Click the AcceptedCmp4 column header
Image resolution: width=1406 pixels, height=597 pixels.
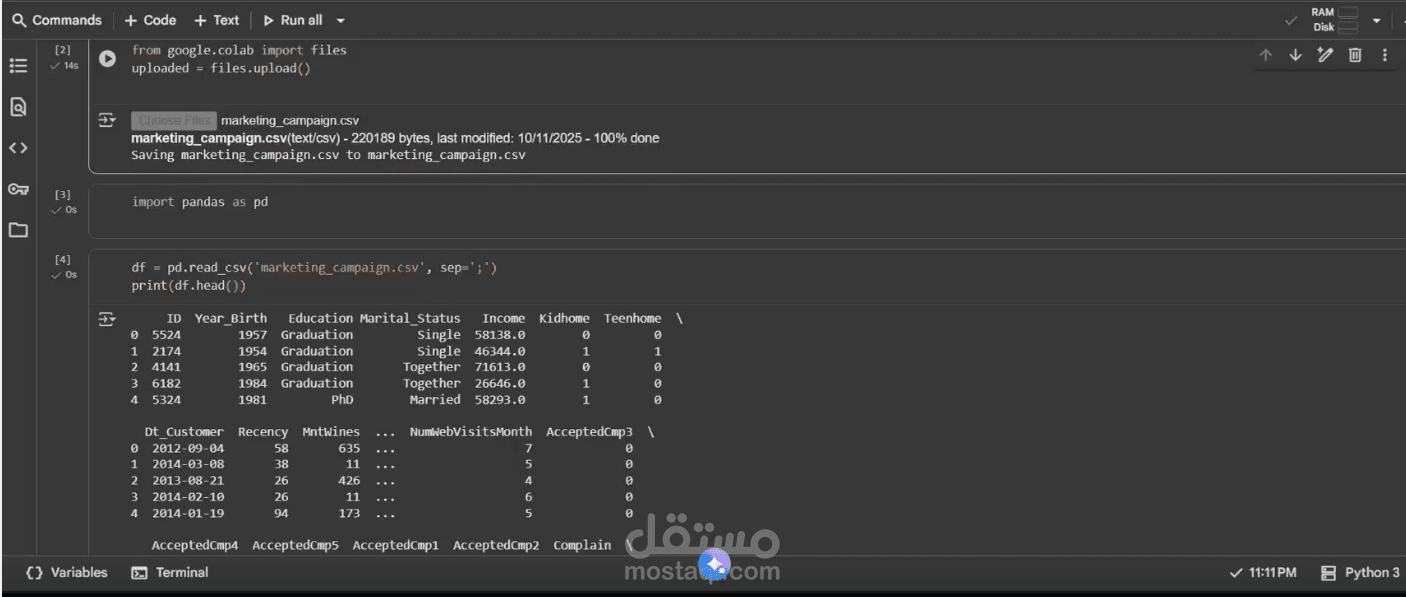195,545
